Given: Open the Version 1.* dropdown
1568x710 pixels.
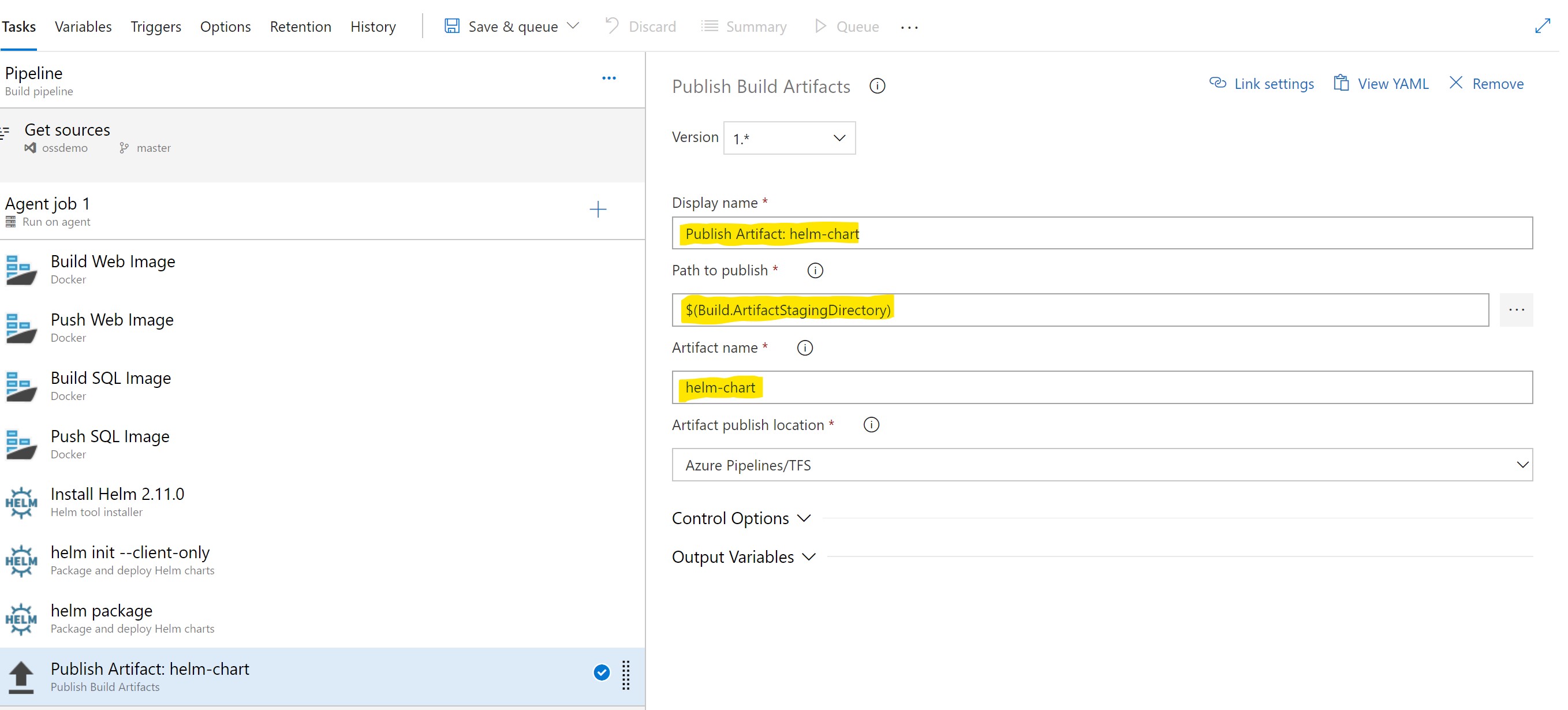Looking at the screenshot, I should 789,138.
